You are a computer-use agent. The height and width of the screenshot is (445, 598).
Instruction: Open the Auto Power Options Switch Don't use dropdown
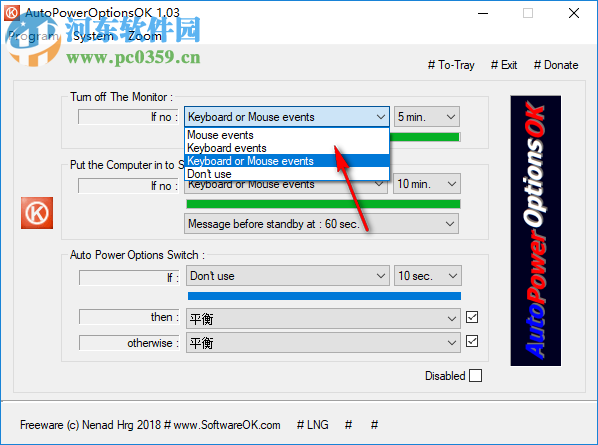(x=288, y=276)
